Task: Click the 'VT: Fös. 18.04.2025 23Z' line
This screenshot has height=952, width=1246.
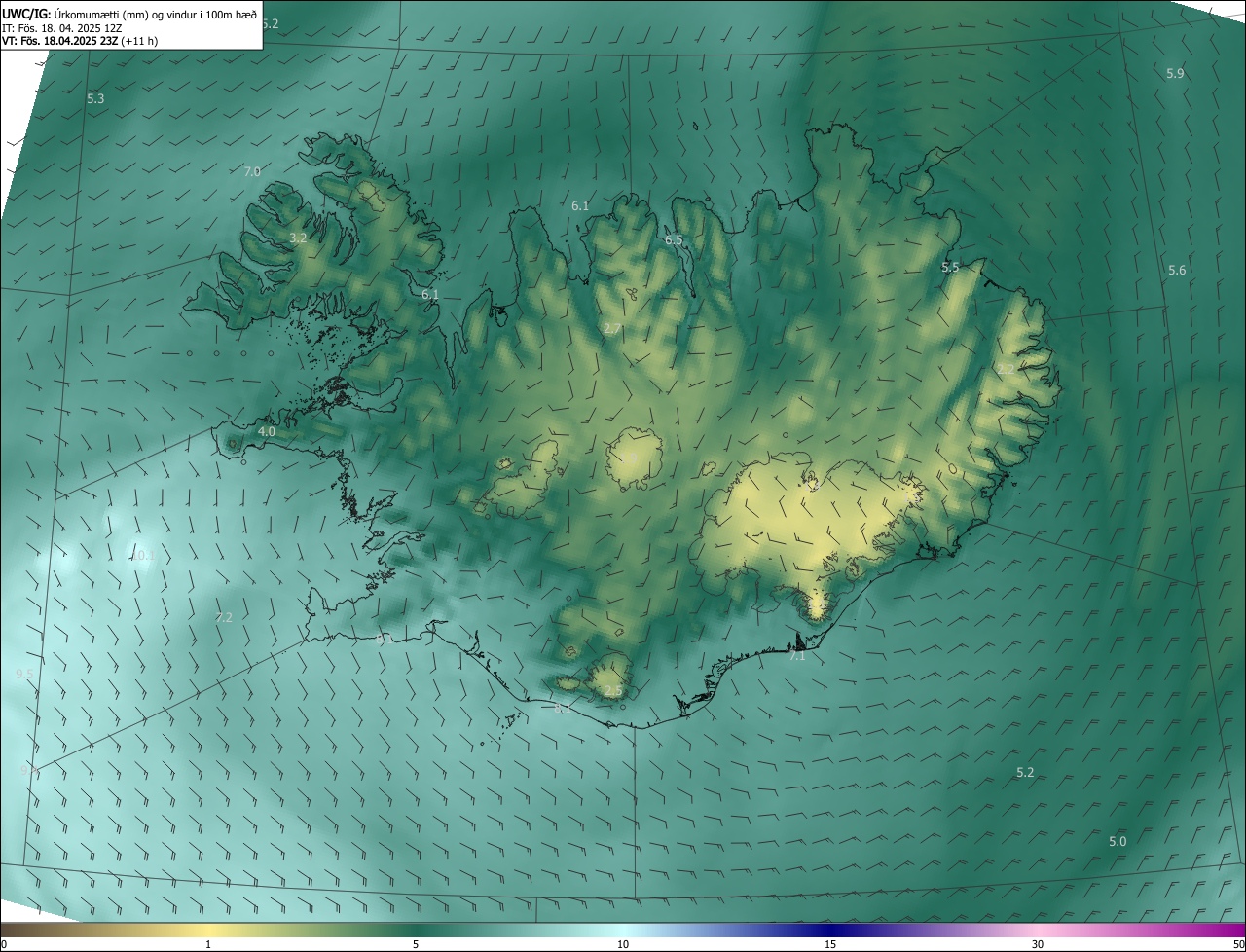Action: [80, 41]
